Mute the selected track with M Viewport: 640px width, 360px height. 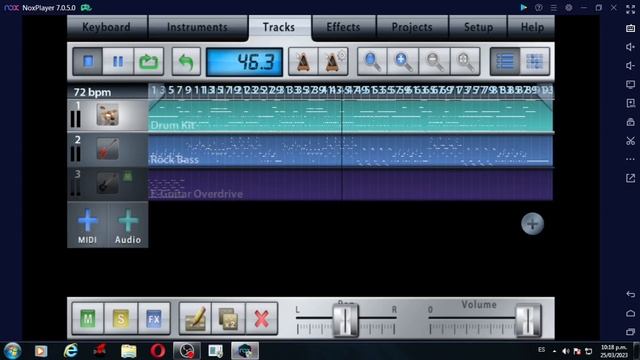88,319
